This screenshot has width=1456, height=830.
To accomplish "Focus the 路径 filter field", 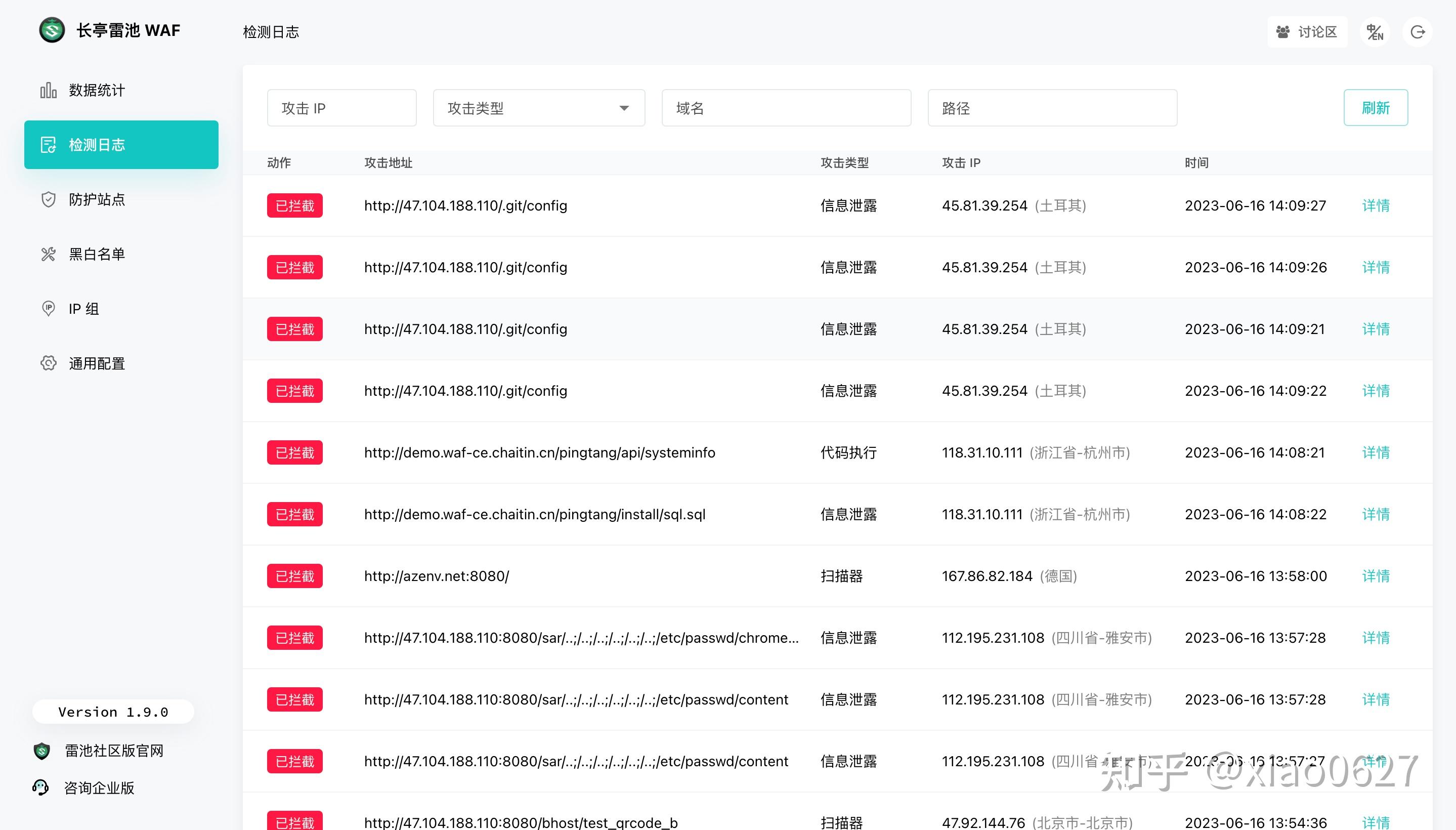I will [1052, 108].
